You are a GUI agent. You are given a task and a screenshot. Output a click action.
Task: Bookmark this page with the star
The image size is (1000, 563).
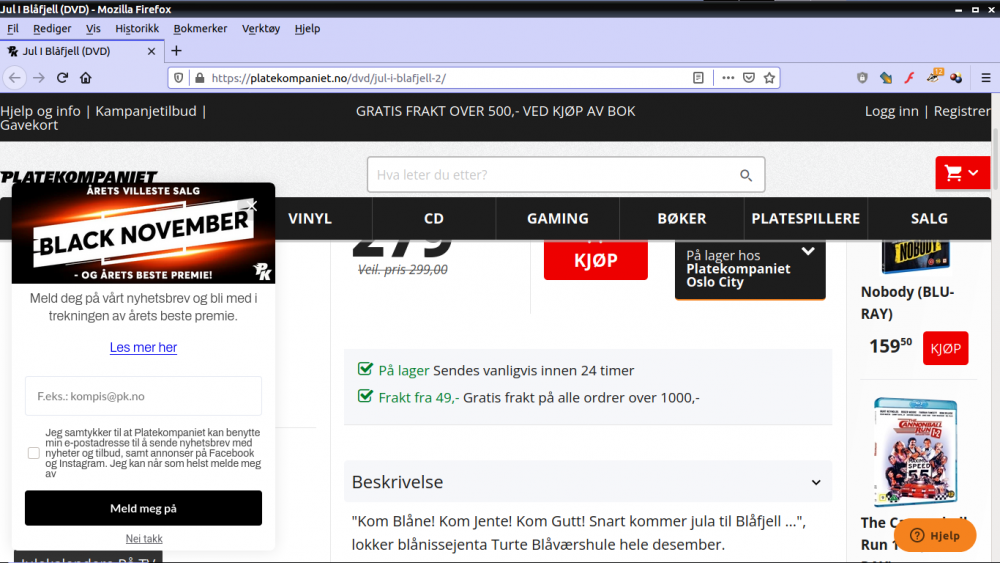769,78
